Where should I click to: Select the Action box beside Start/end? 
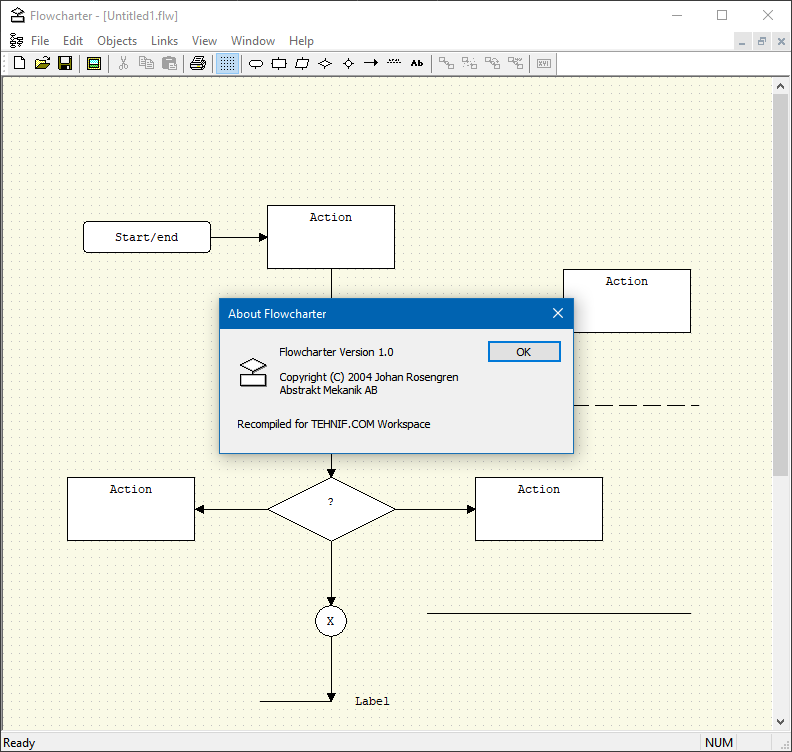(331, 237)
